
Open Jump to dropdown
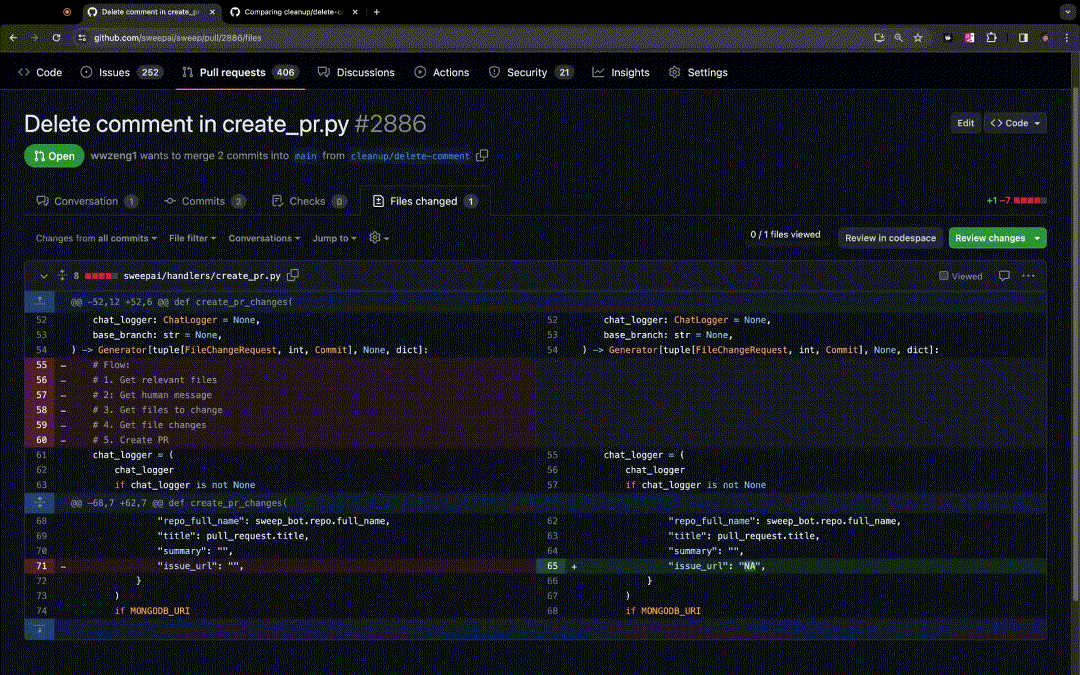tap(335, 238)
